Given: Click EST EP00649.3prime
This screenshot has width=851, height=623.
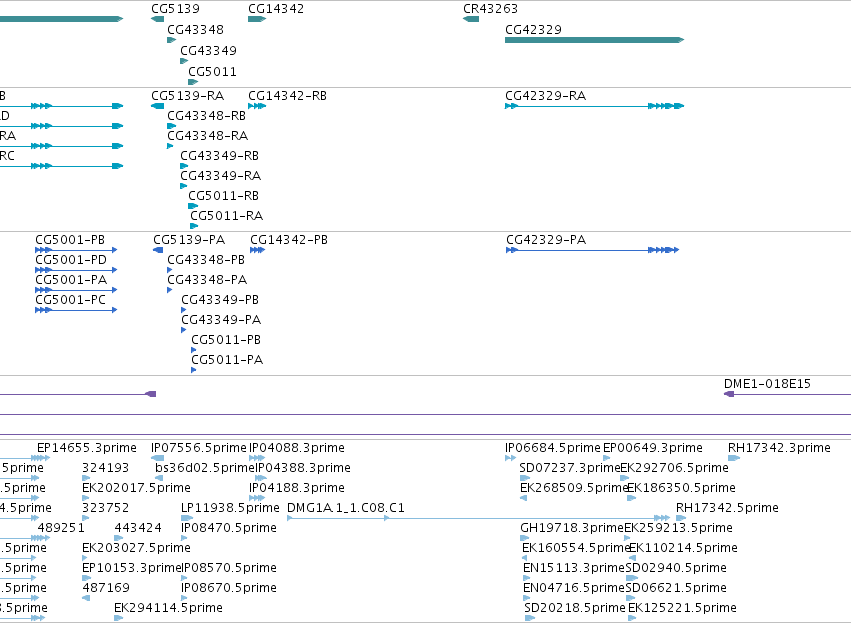Looking at the screenshot, I should coord(652,448).
